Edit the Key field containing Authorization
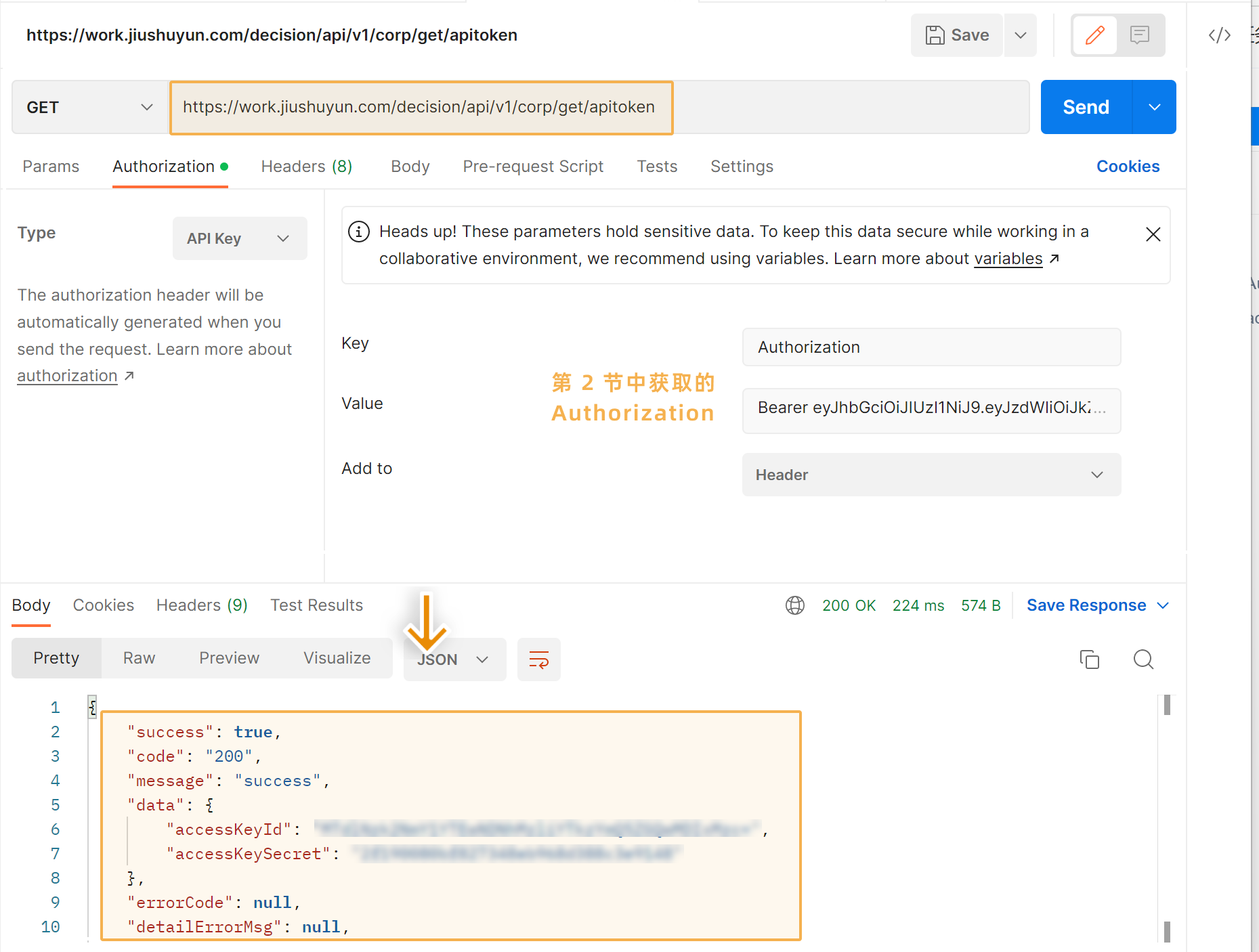The image size is (1259, 952). (x=931, y=347)
